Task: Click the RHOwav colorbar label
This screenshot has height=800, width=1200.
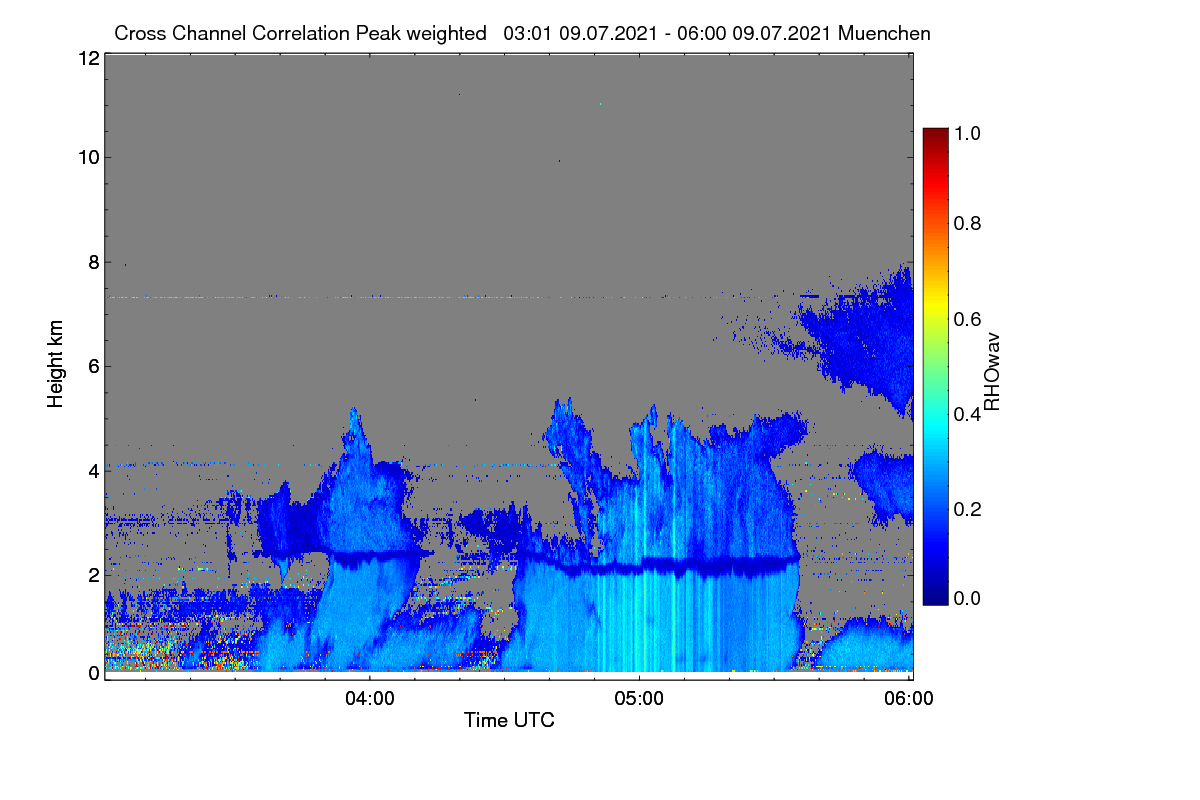Action: (992, 372)
